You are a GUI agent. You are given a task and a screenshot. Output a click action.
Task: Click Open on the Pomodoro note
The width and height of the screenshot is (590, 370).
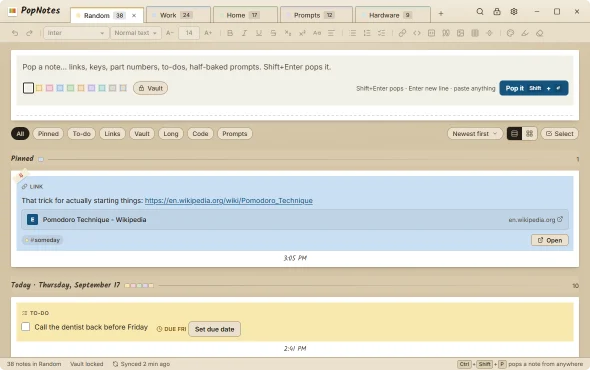[549, 240]
